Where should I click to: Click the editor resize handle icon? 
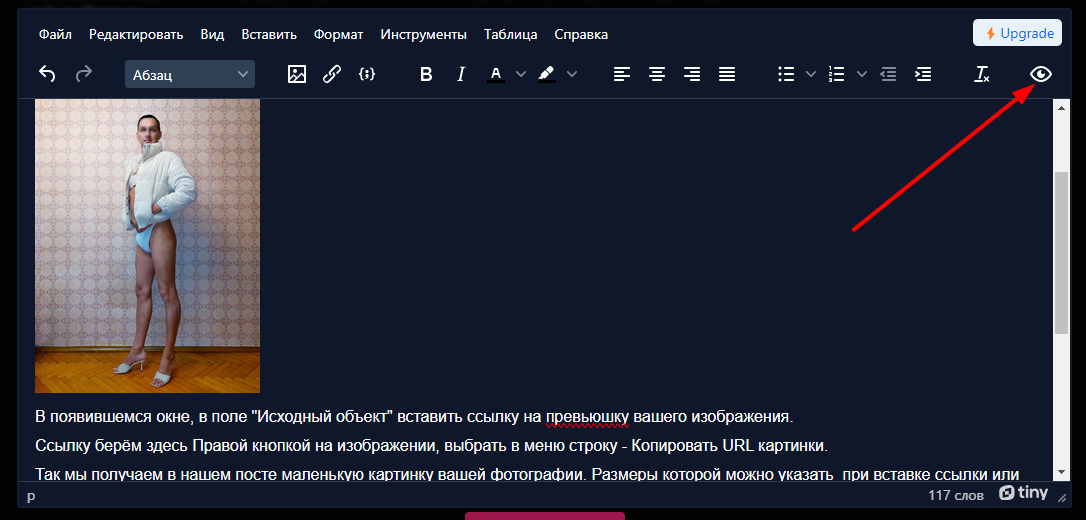click(x=1061, y=496)
